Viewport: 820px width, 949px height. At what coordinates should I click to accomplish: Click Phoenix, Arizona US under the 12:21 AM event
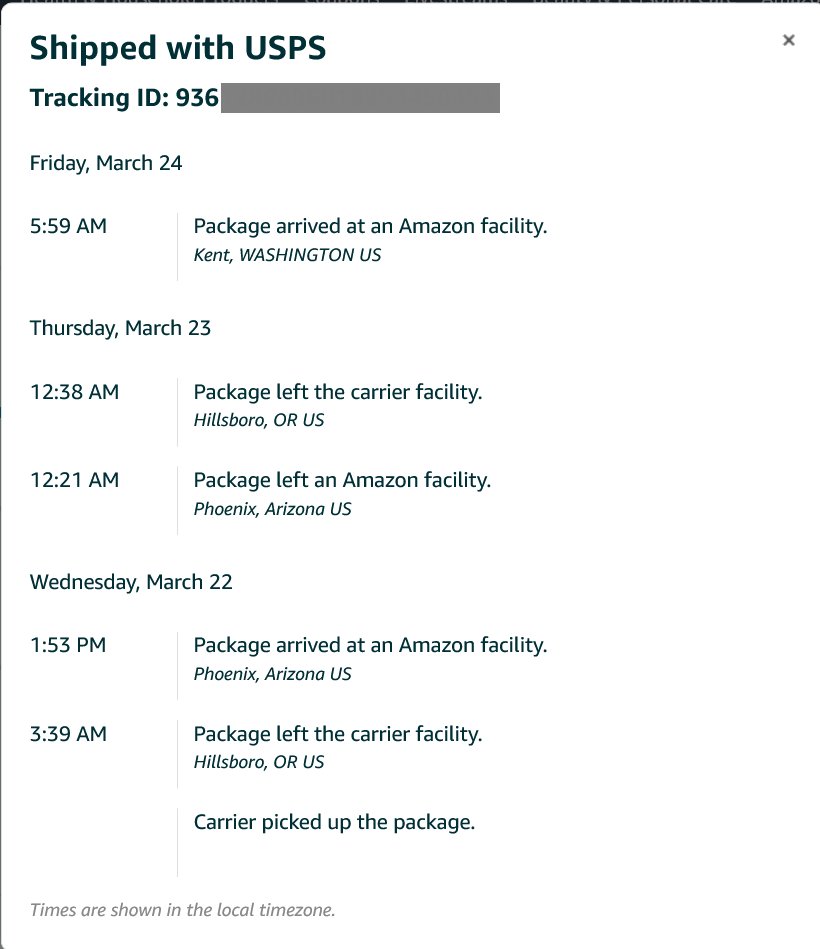point(272,509)
